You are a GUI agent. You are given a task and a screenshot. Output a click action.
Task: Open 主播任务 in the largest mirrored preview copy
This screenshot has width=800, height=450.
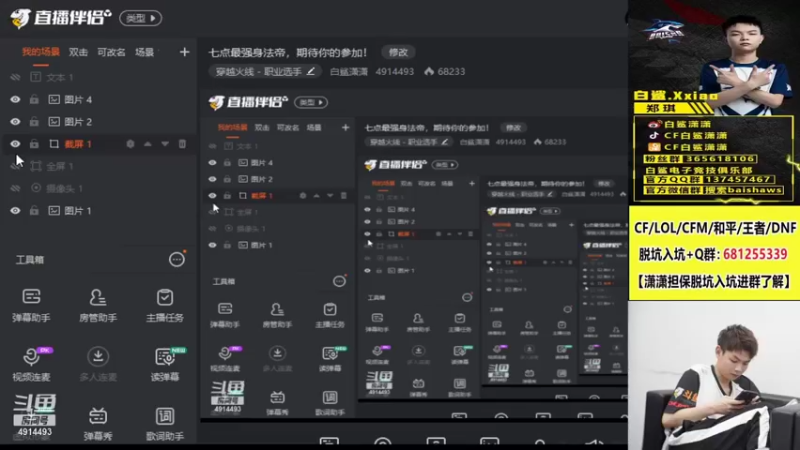coord(330,315)
